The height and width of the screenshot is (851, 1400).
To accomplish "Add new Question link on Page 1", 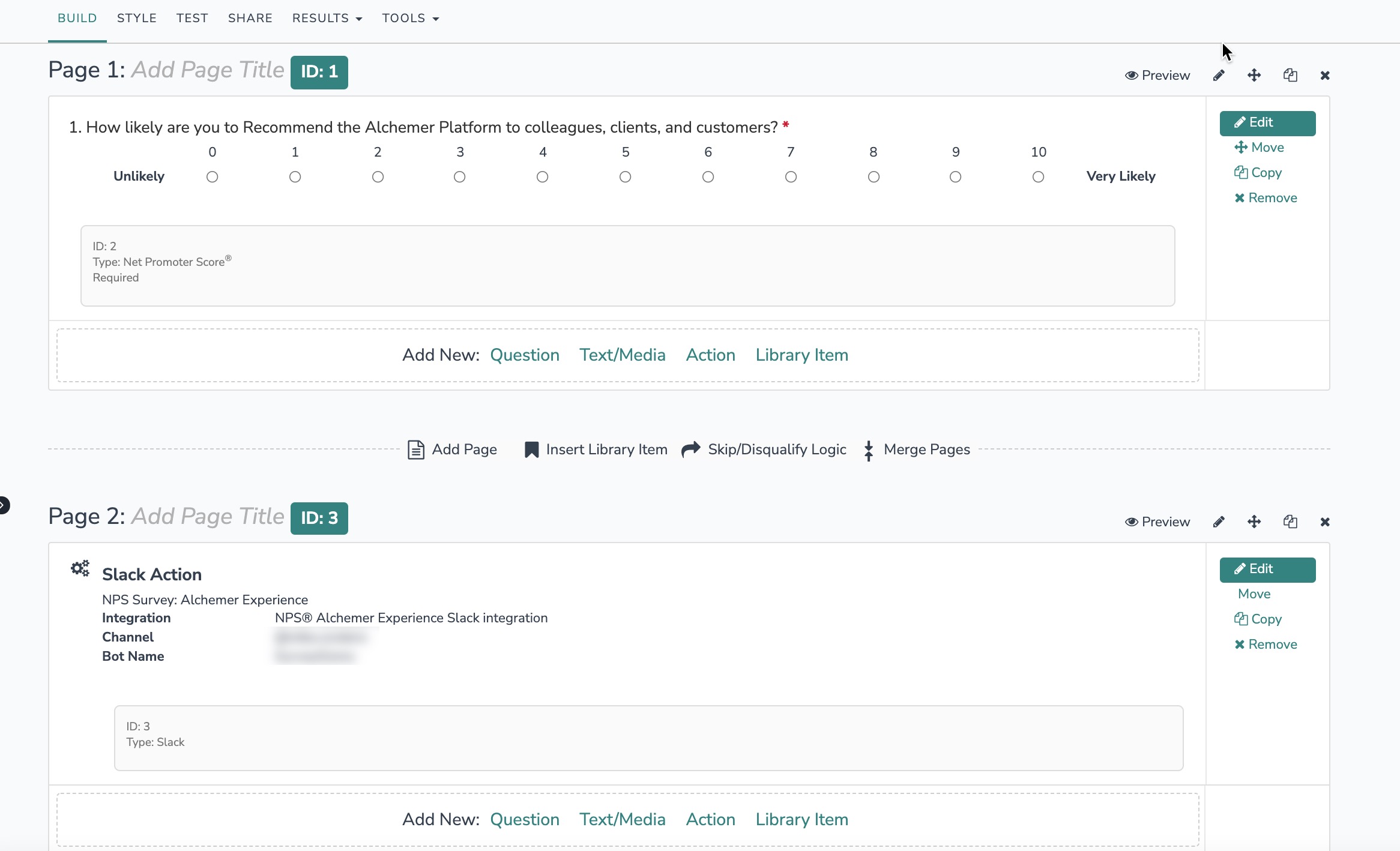I will click(x=524, y=355).
